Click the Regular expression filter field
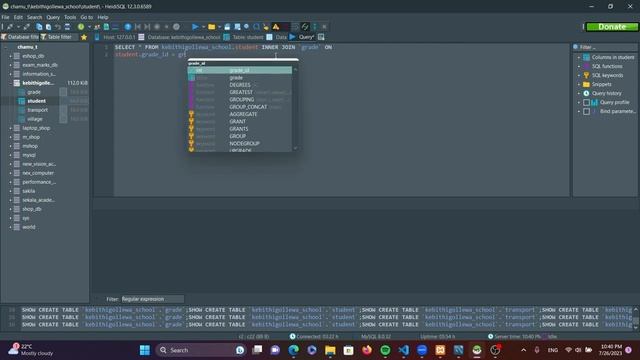 pos(152,299)
